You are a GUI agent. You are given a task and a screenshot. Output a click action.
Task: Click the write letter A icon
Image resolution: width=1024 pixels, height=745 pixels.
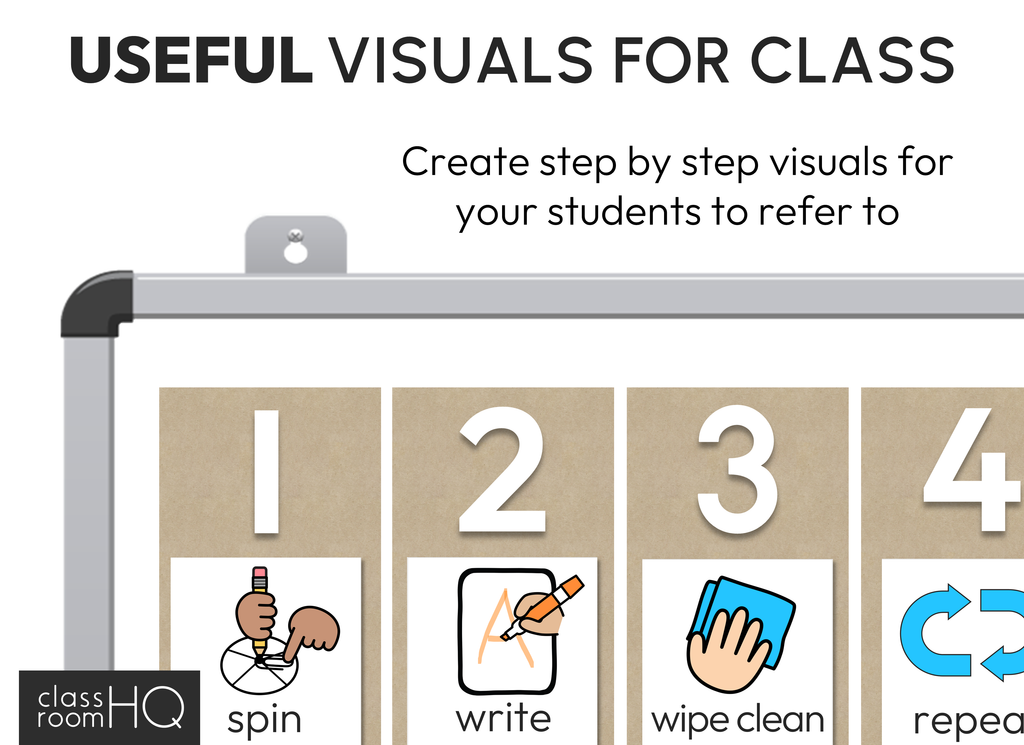click(x=516, y=629)
